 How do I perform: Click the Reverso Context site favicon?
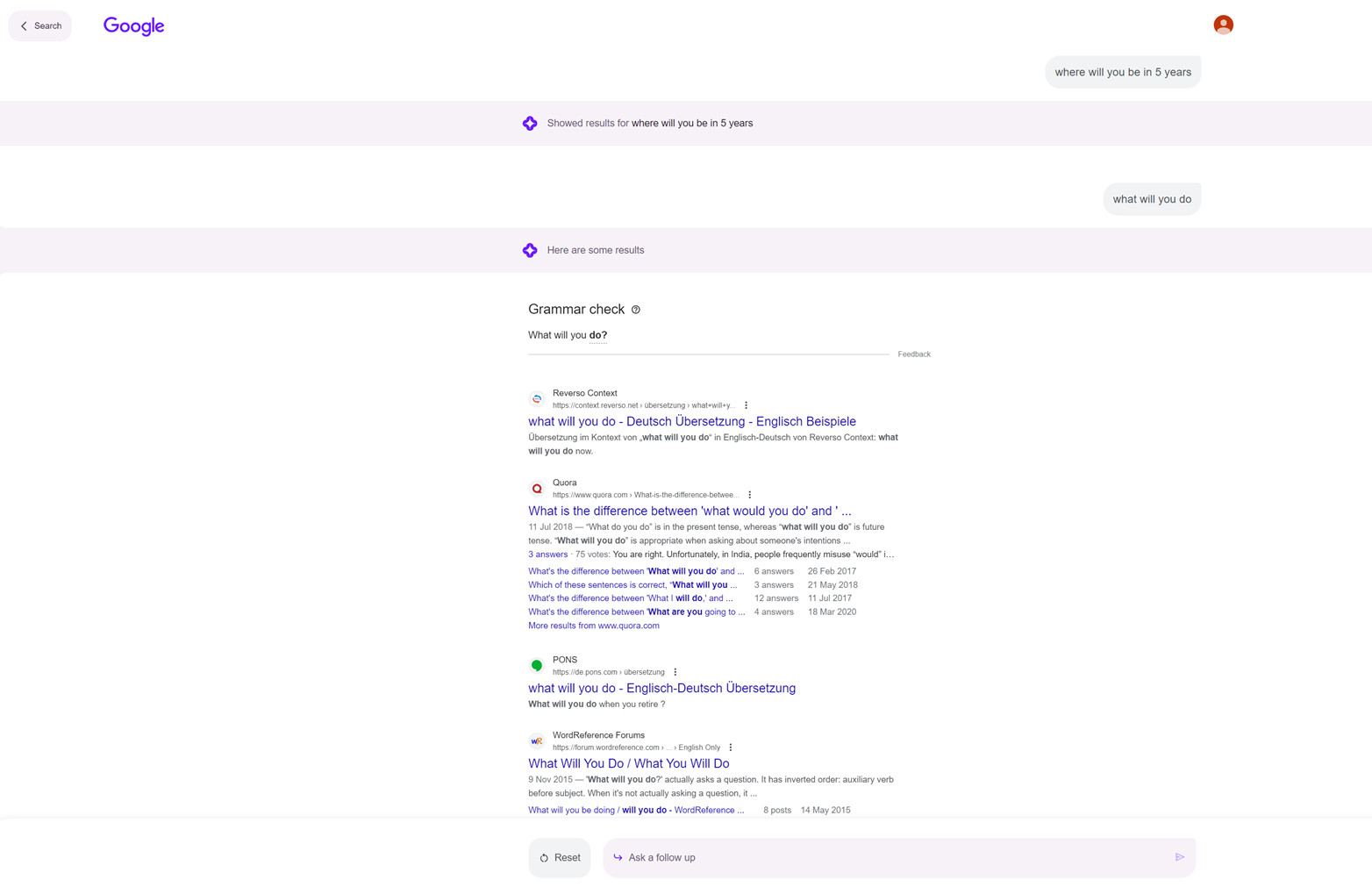pyautogui.click(x=537, y=397)
